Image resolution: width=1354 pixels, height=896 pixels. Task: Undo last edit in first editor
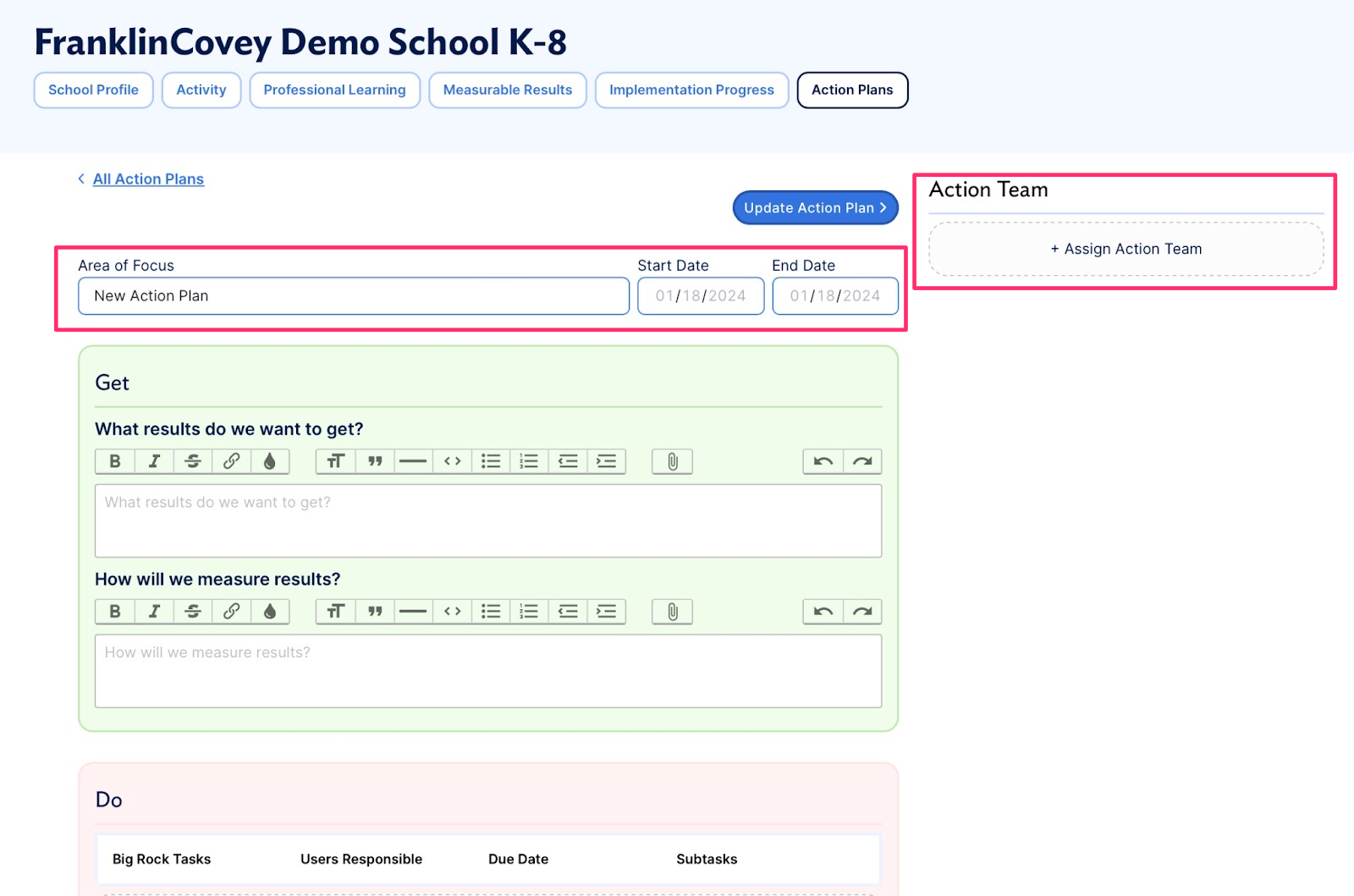(823, 461)
